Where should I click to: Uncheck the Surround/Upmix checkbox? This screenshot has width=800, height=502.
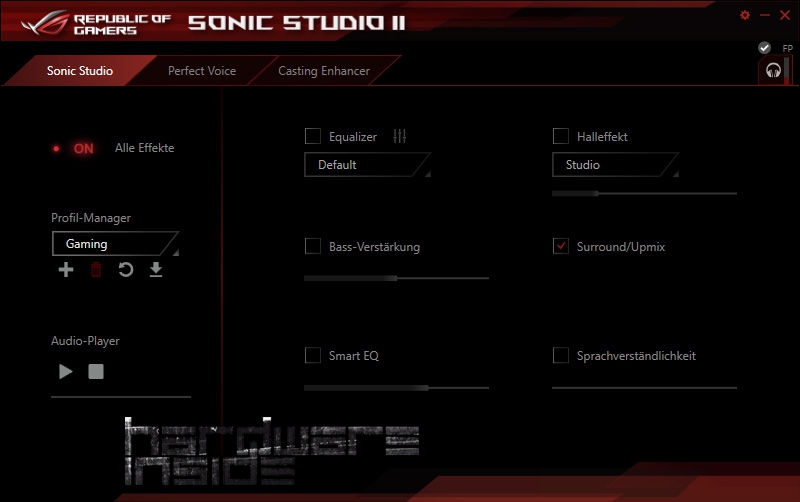561,246
